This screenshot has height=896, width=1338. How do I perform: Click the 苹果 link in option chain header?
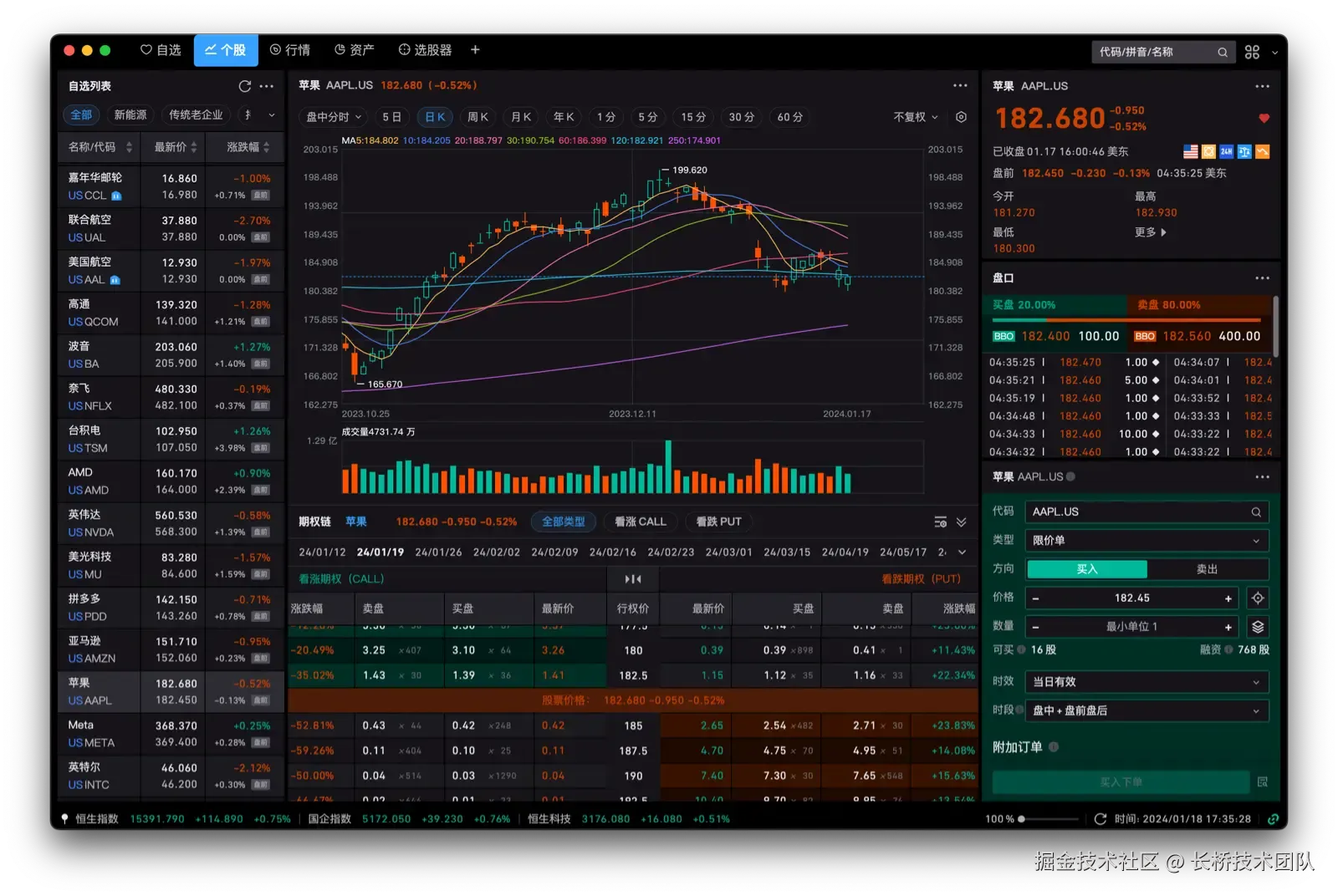356,522
